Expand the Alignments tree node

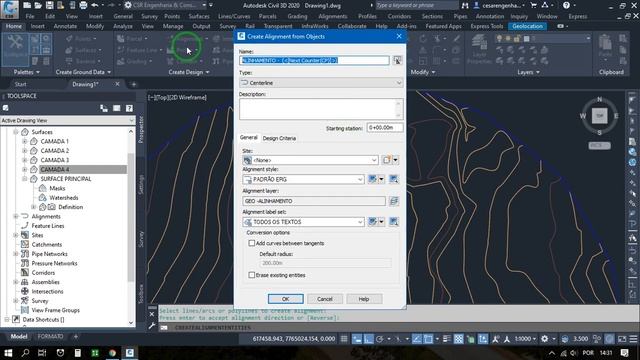[x=16, y=216]
